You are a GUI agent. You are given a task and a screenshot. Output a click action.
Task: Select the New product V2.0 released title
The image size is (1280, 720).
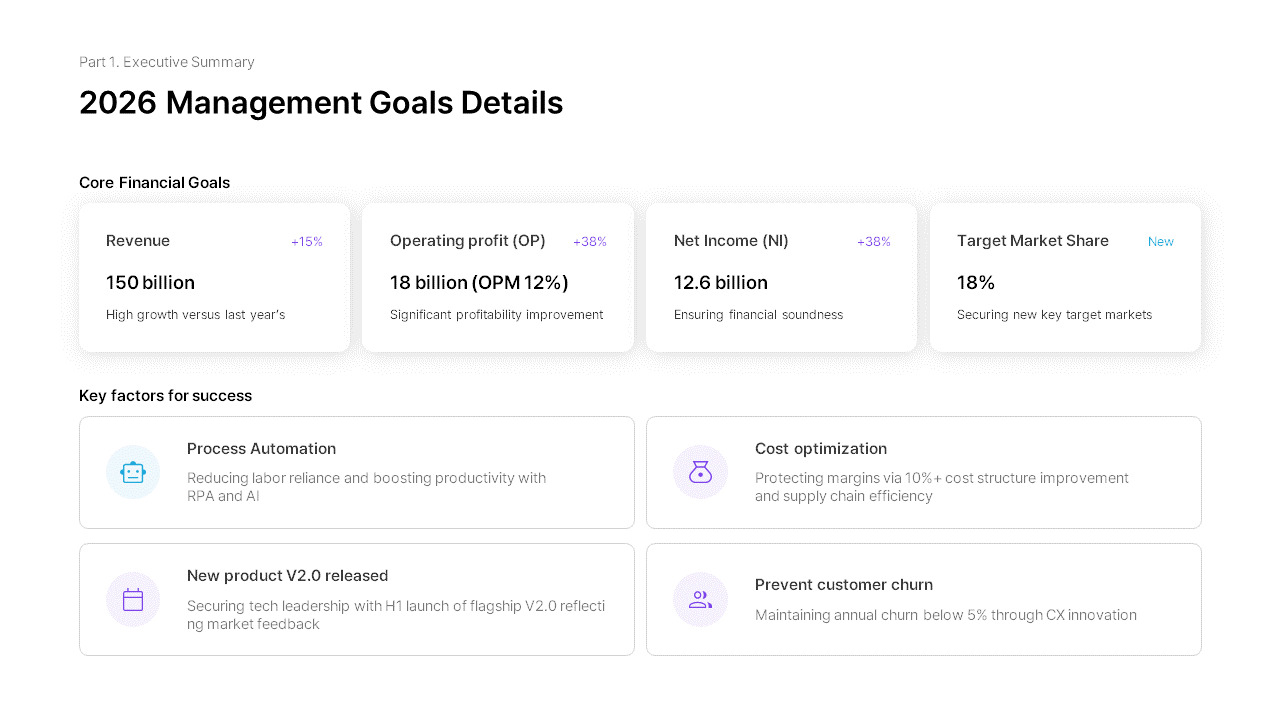287,576
